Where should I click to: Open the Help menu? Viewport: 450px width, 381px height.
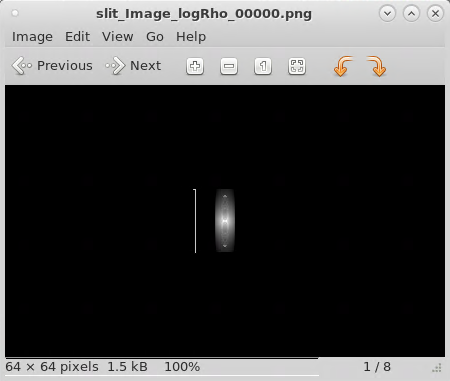click(191, 37)
